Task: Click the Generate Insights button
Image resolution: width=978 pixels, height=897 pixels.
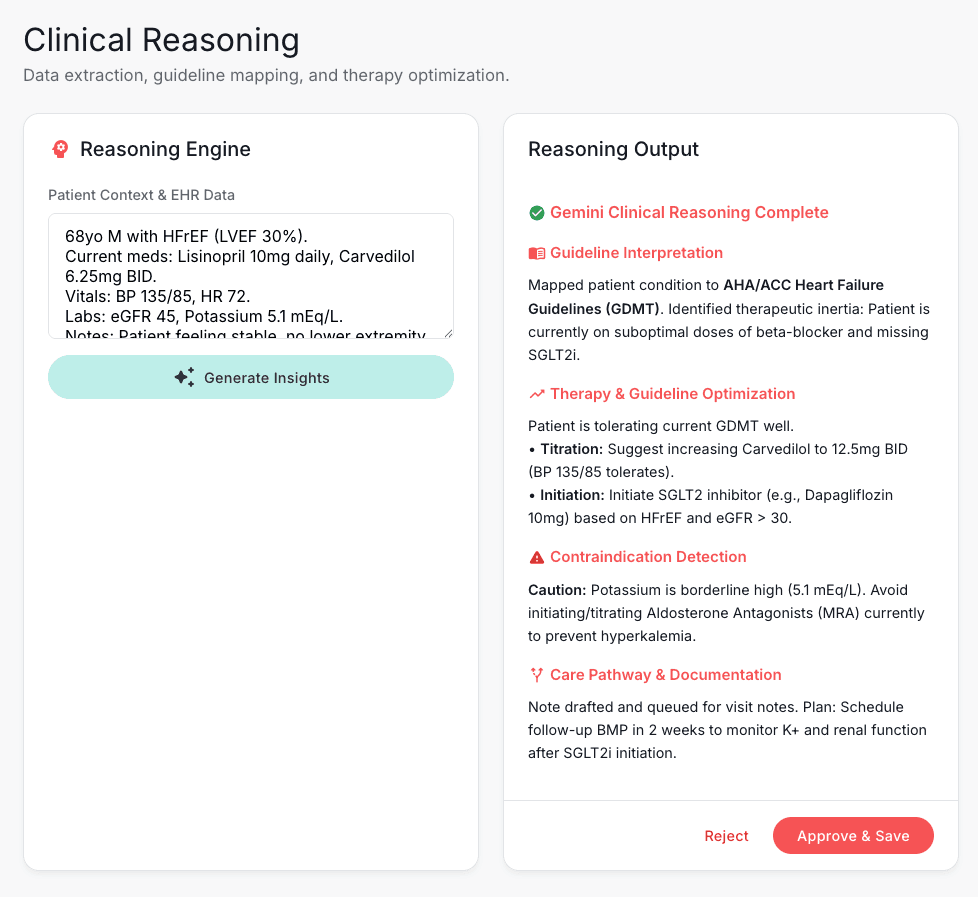Action: pos(251,377)
